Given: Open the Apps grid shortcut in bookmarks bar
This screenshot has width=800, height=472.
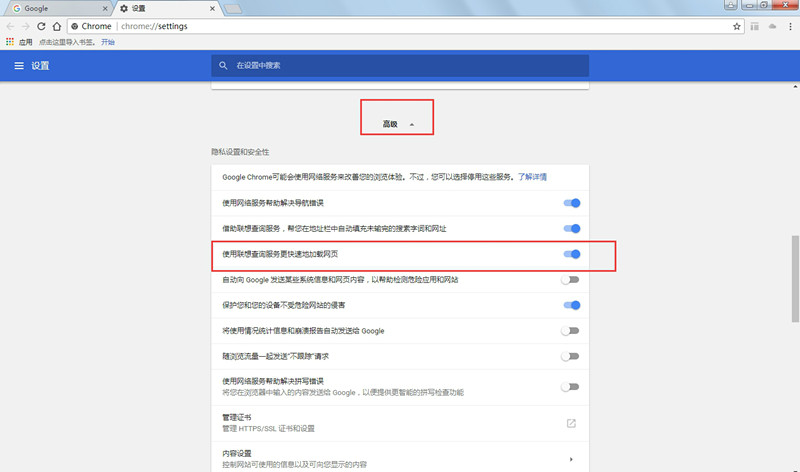Looking at the screenshot, I should pyautogui.click(x=10, y=42).
